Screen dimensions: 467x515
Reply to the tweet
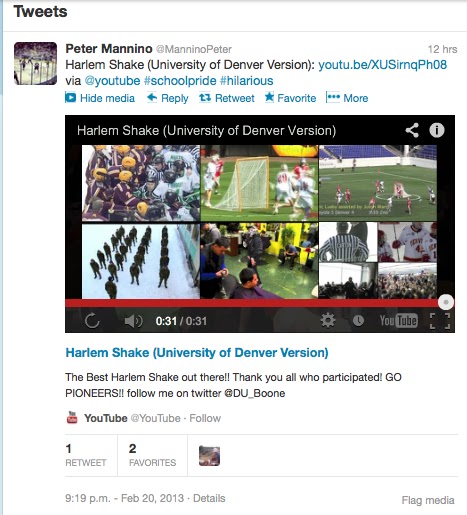(x=168, y=98)
